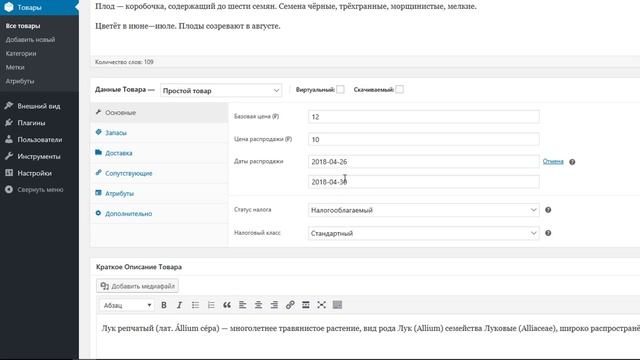This screenshot has width=640, height=360.
Task: Collapse the menu with Свернуть меню
Action: 39,189
